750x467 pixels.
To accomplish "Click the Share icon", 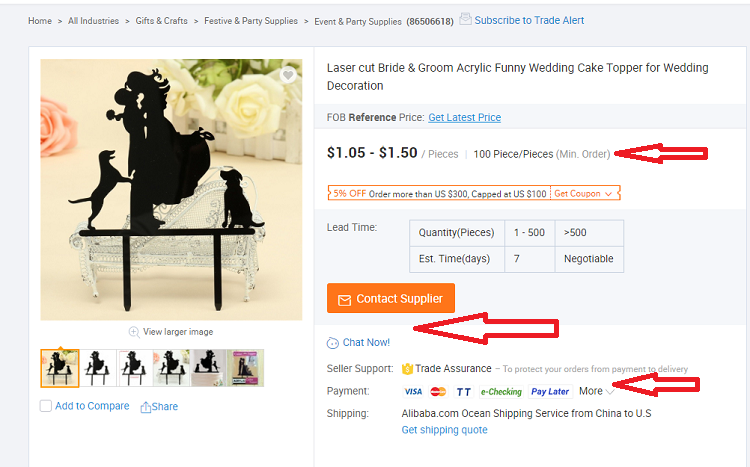I will click(x=146, y=407).
